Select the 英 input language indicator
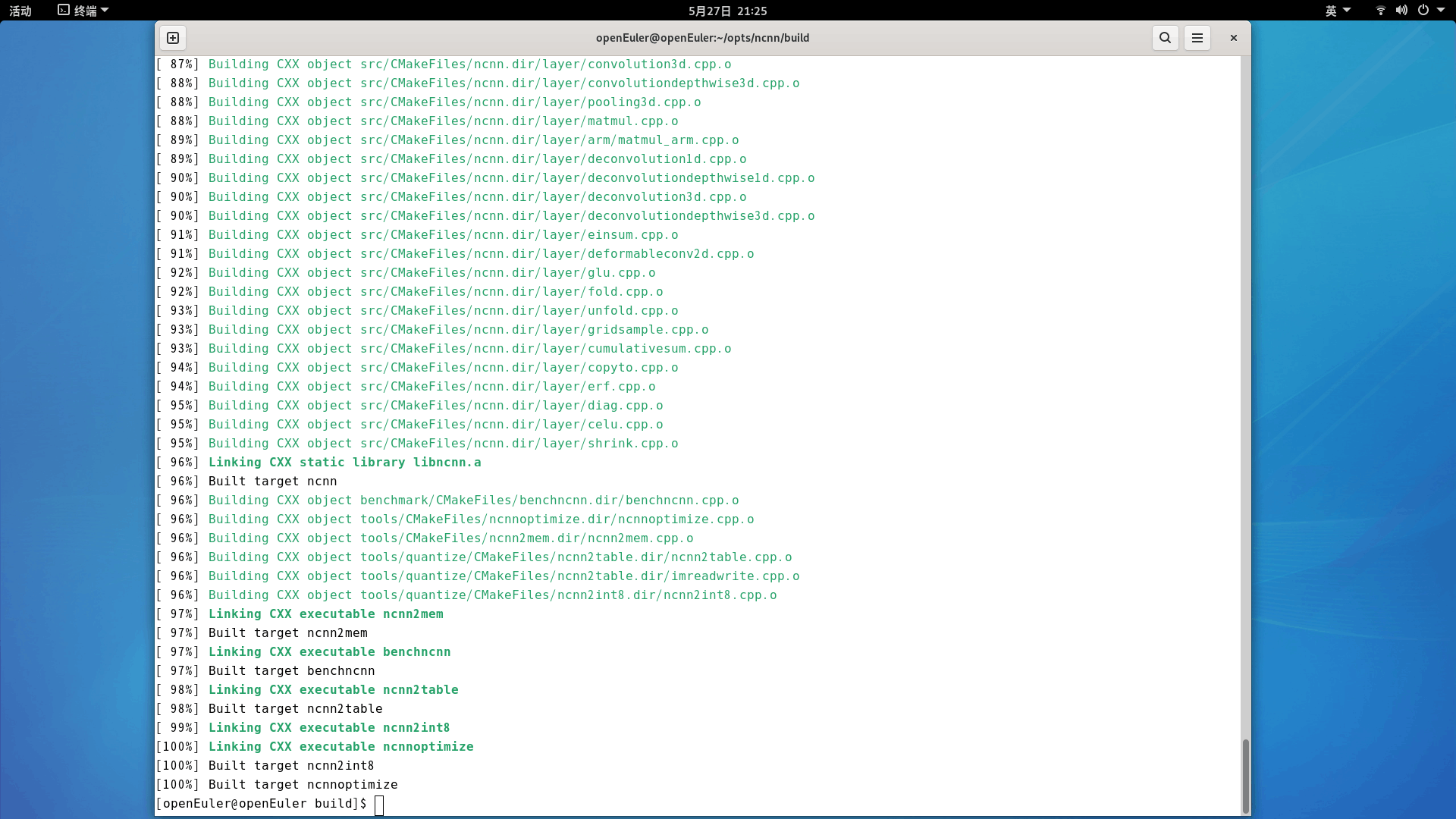This screenshot has height=819, width=1456. pyautogui.click(x=1331, y=11)
